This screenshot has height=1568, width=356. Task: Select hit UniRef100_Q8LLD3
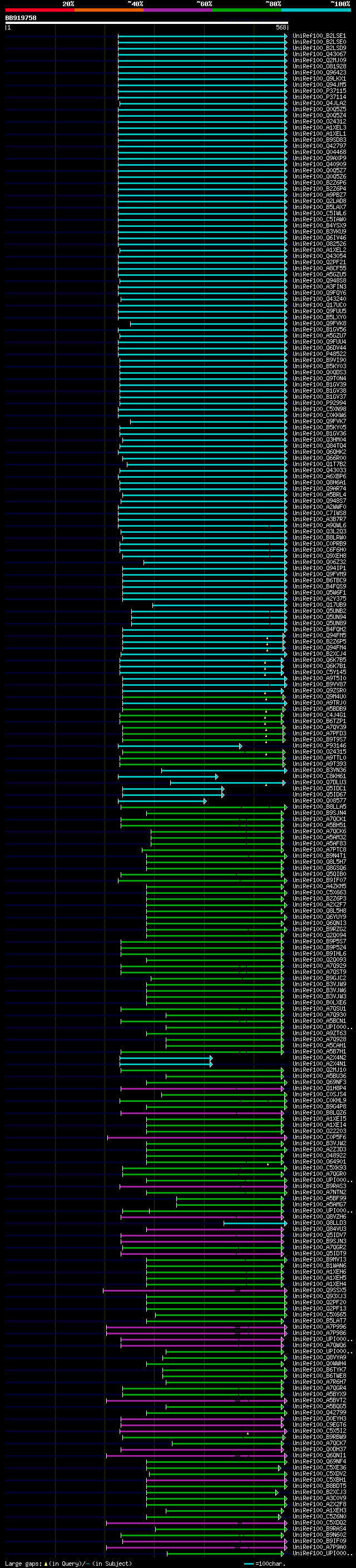pyautogui.click(x=319, y=1223)
